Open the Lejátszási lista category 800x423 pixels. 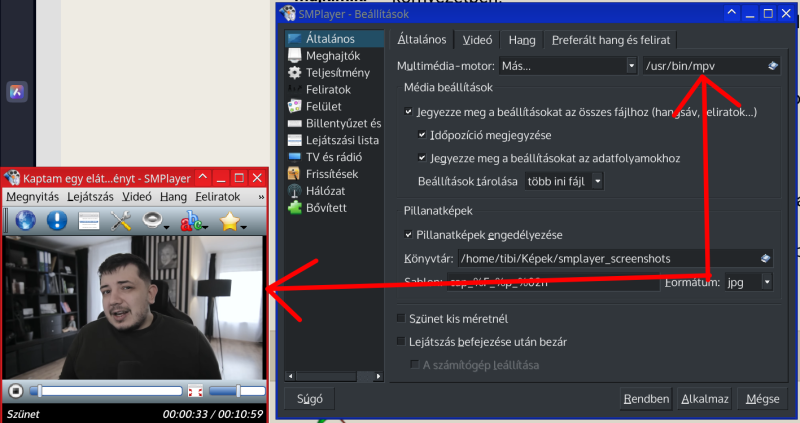click(x=334, y=140)
